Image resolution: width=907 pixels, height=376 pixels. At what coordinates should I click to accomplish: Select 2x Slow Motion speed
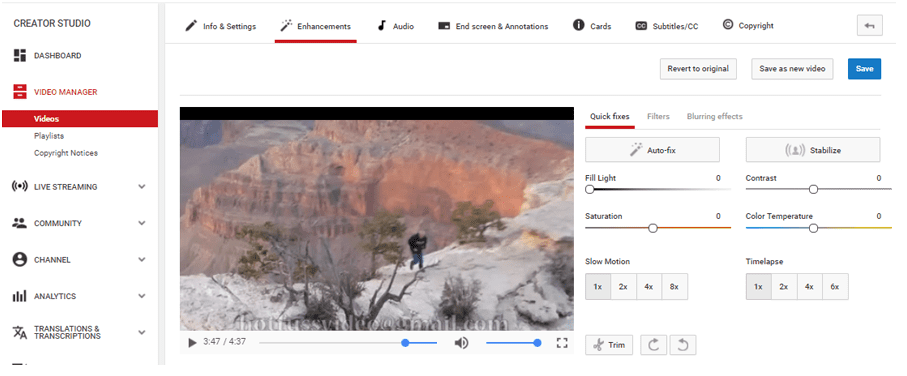pos(623,286)
